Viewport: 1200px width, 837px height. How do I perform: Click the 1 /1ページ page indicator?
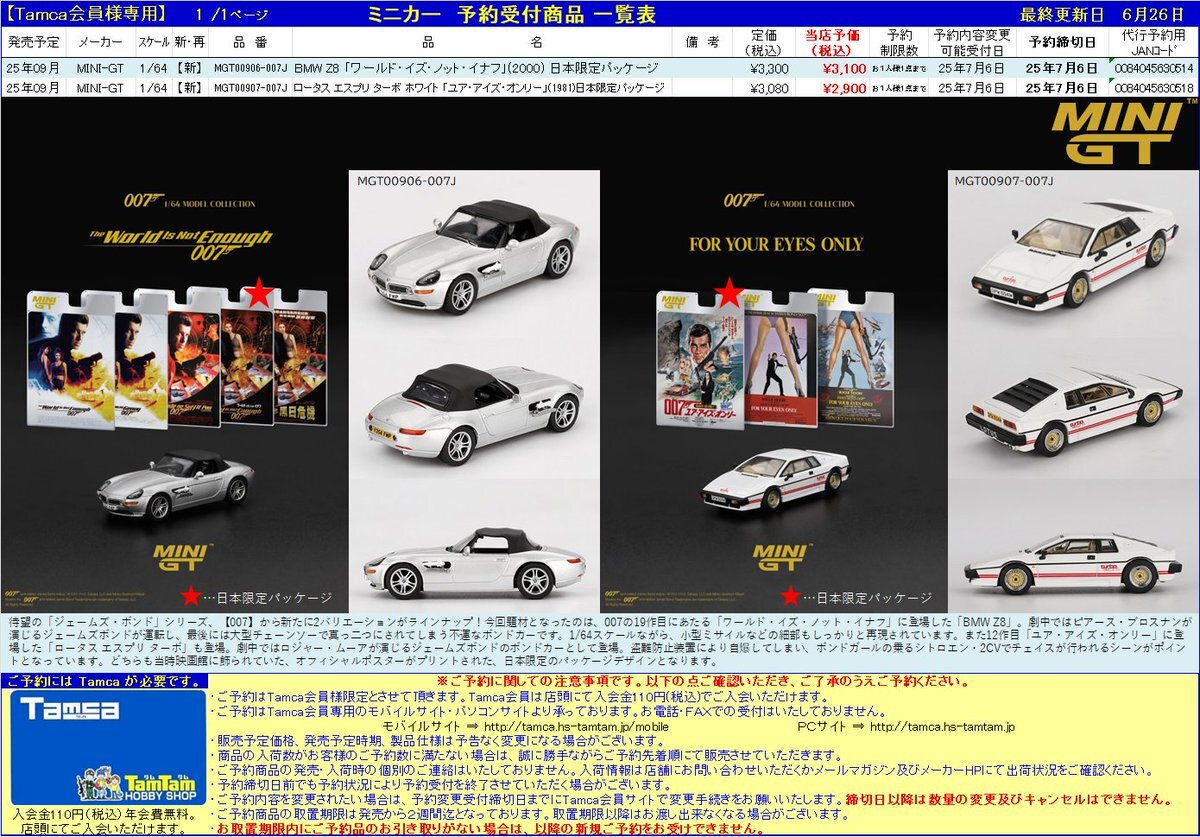234,13
